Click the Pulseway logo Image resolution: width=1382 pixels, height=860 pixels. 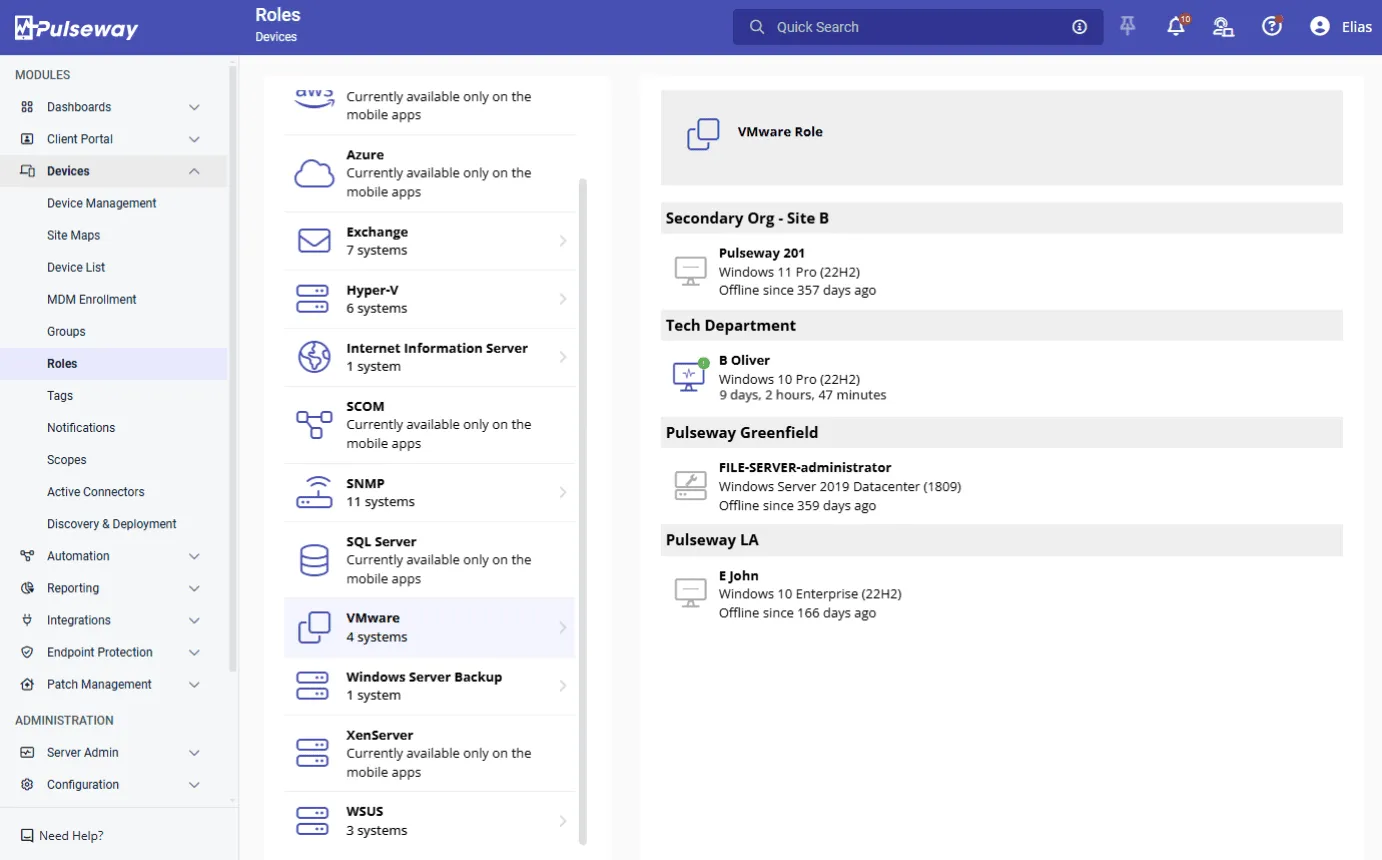76,28
